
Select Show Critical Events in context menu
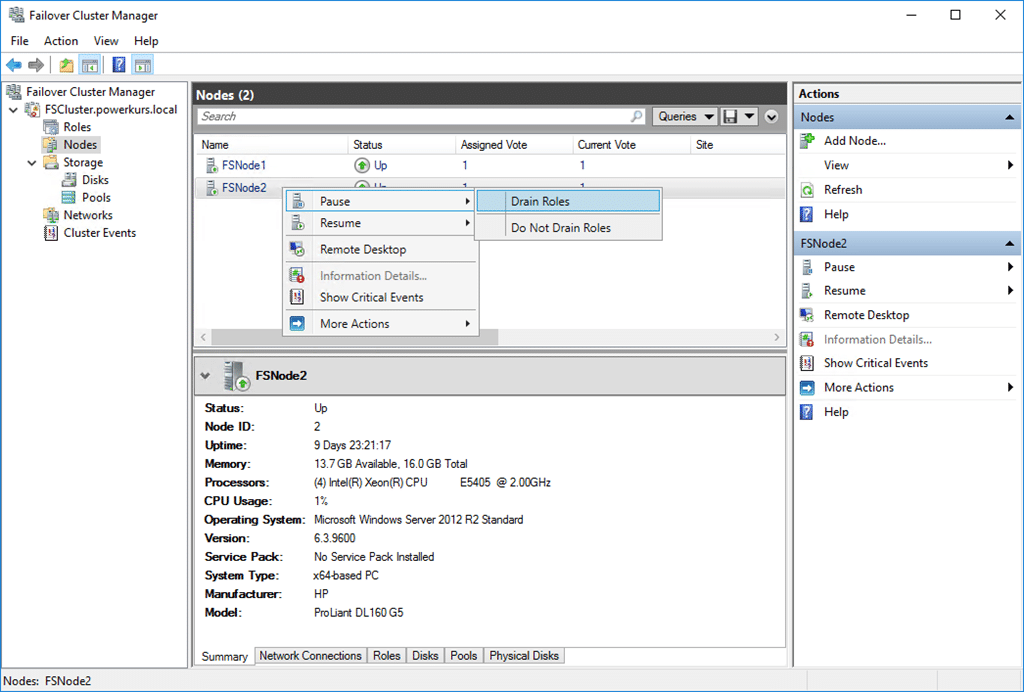point(380,297)
